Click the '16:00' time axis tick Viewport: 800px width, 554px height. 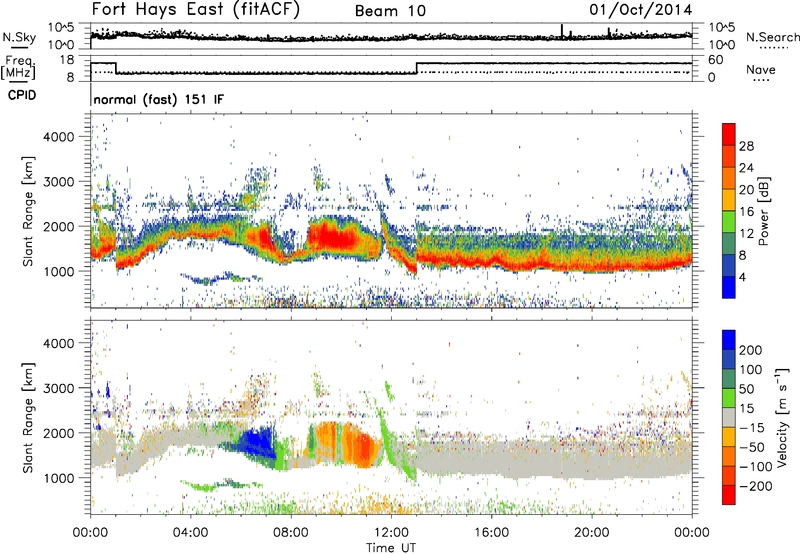click(x=491, y=532)
